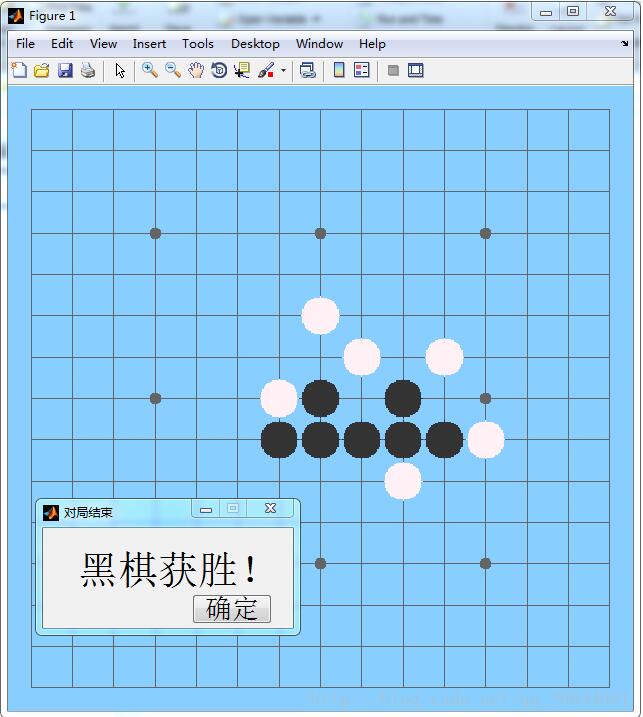Select the Zoom Out magnifier tool

[173, 70]
